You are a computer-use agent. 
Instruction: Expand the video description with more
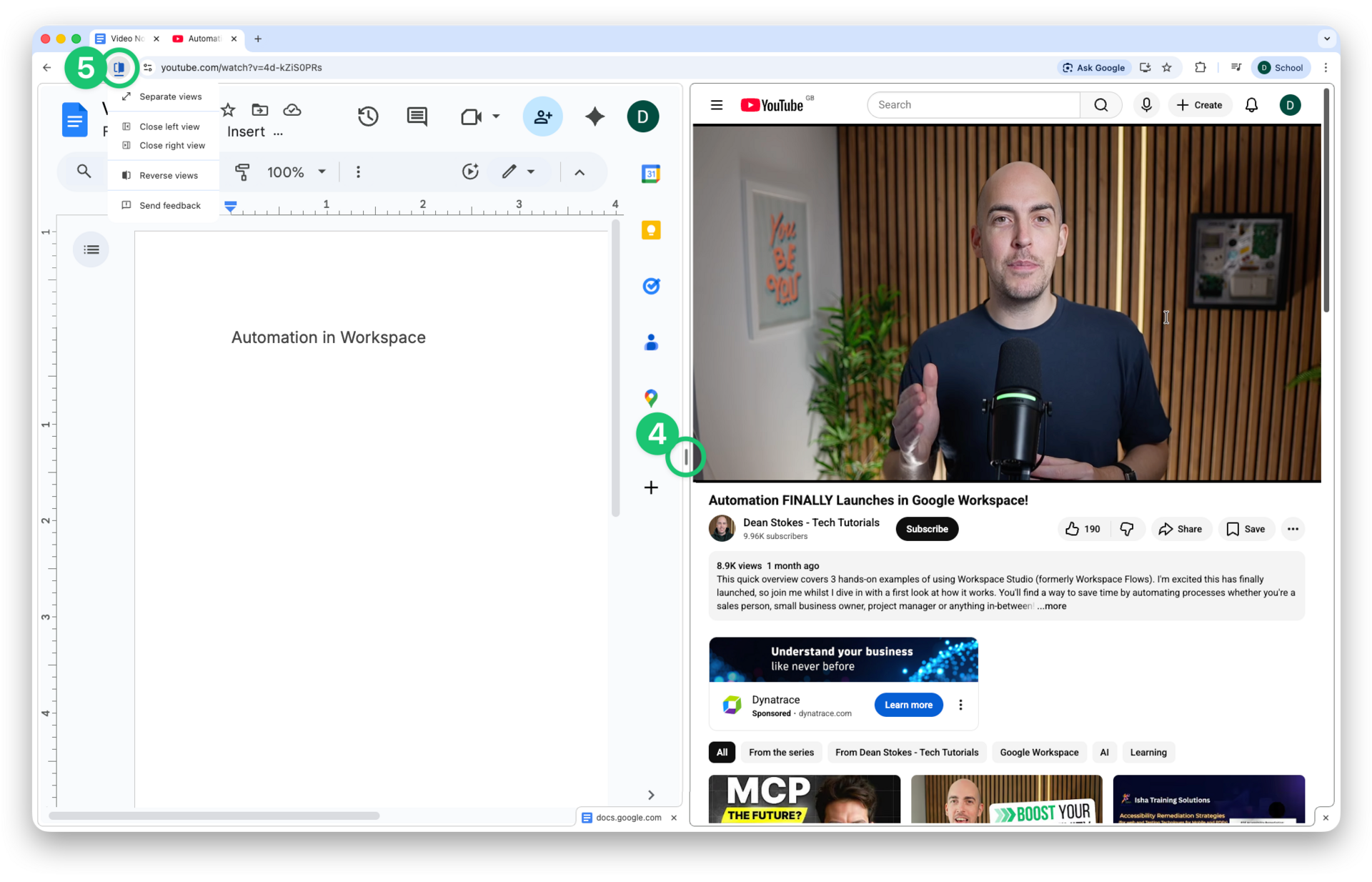tap(1052, 606)
